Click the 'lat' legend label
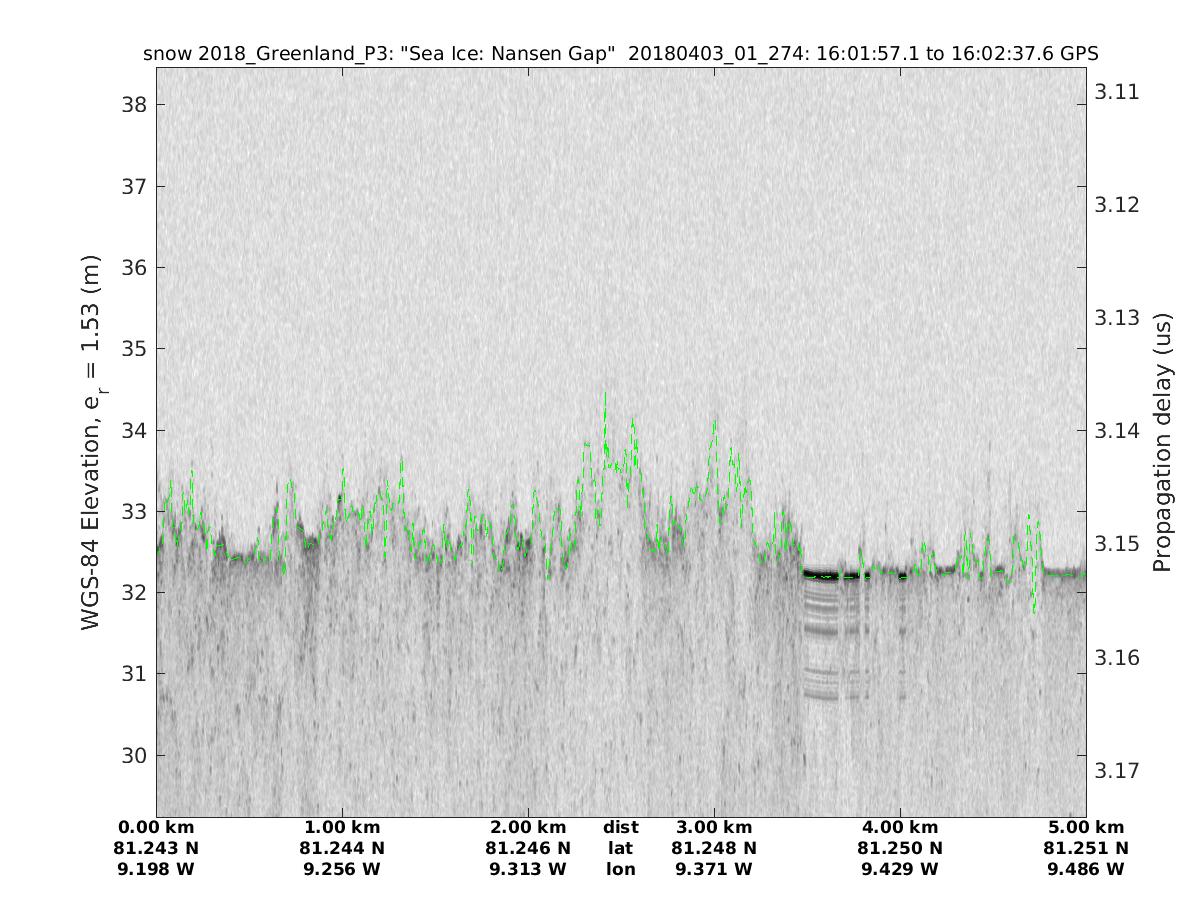 pyautogui.click(x=621, y=848)
